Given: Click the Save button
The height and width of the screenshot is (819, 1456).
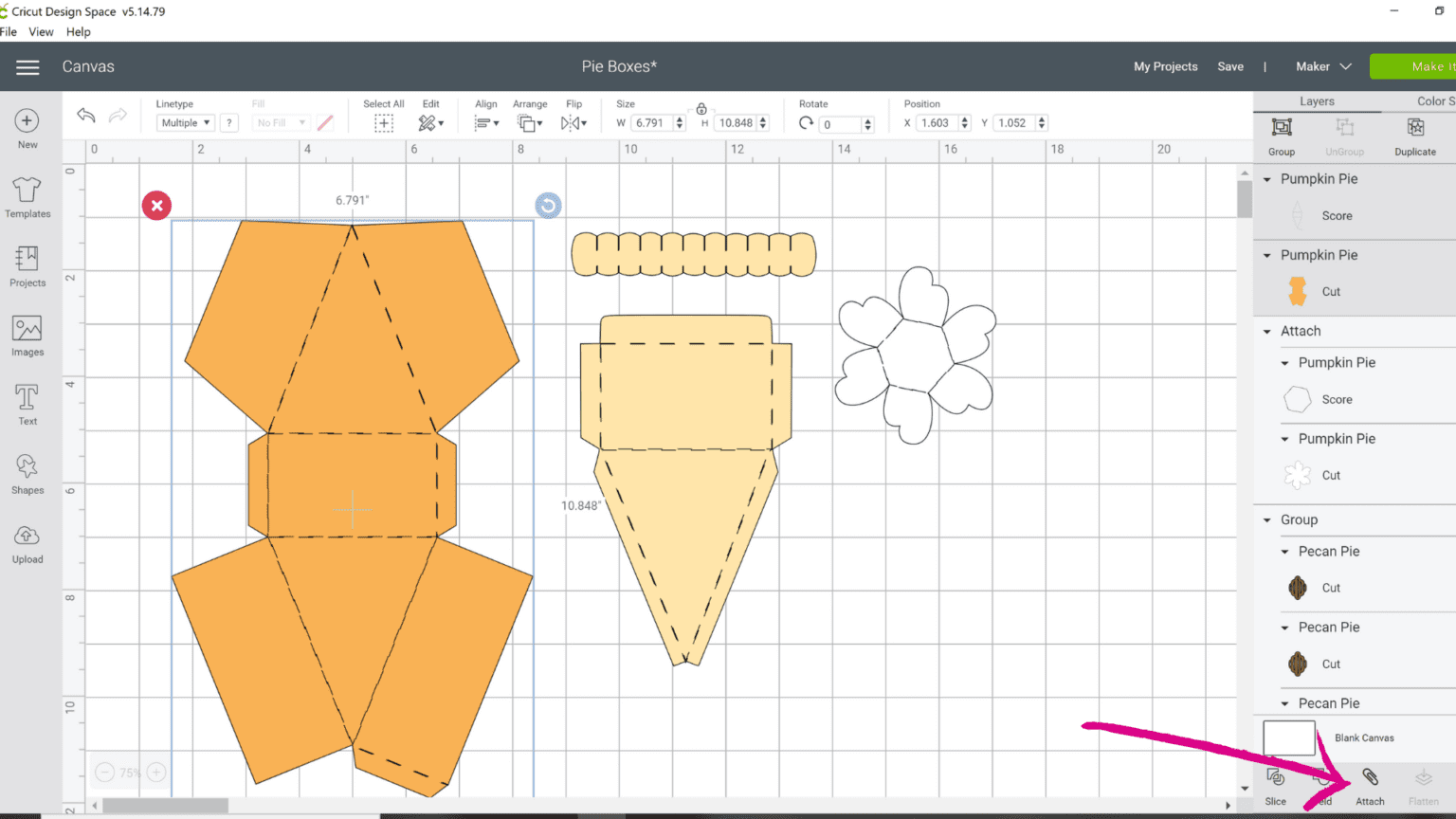Looking at the screenshot, I should (x=1230, y=66).
